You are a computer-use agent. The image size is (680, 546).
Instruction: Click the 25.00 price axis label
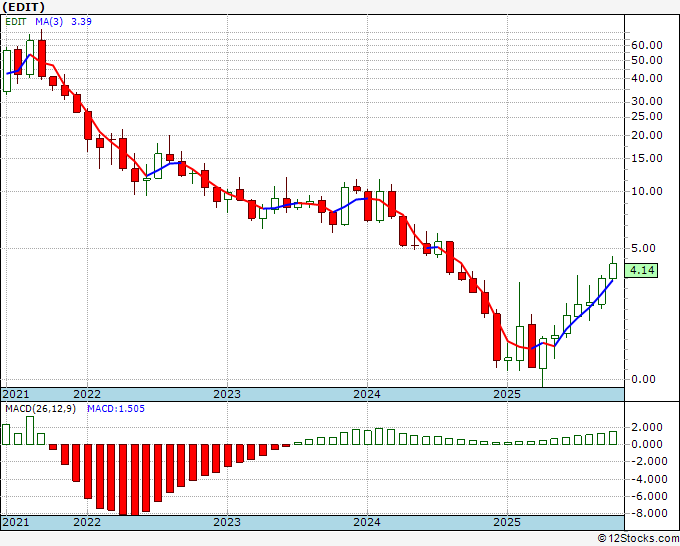[647, 117]
